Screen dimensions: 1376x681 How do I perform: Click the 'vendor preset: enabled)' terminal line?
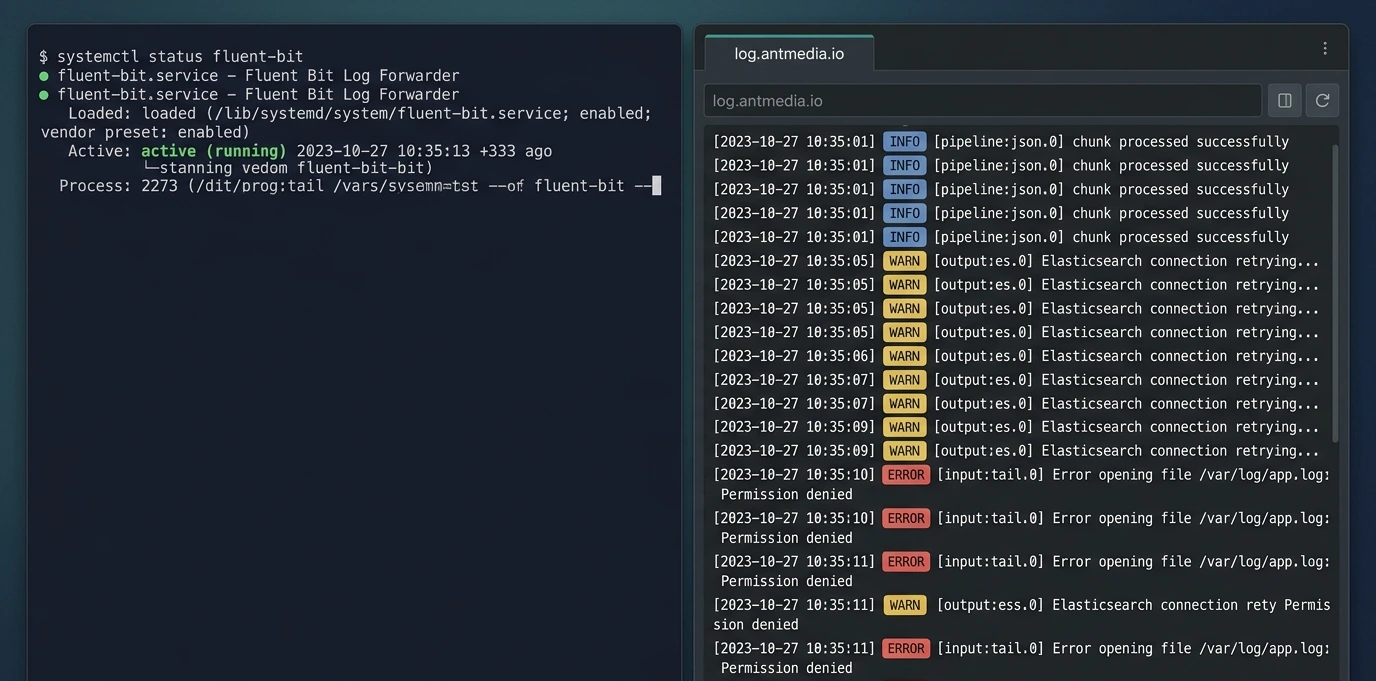point(145,132)
